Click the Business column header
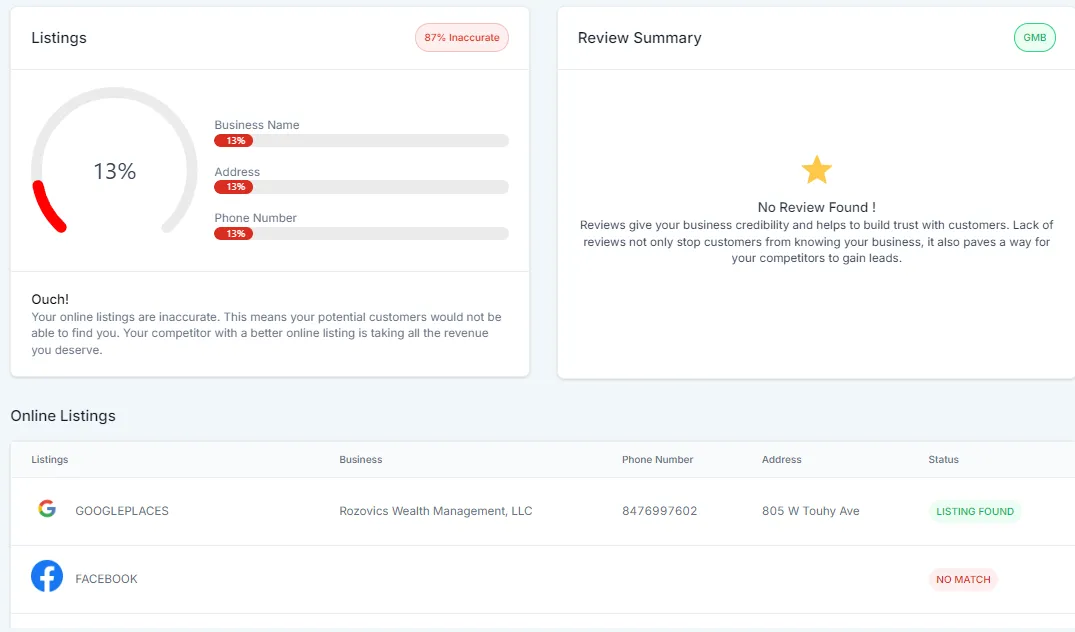Viewport: 1075px width, 632px height. pos(361,459)
